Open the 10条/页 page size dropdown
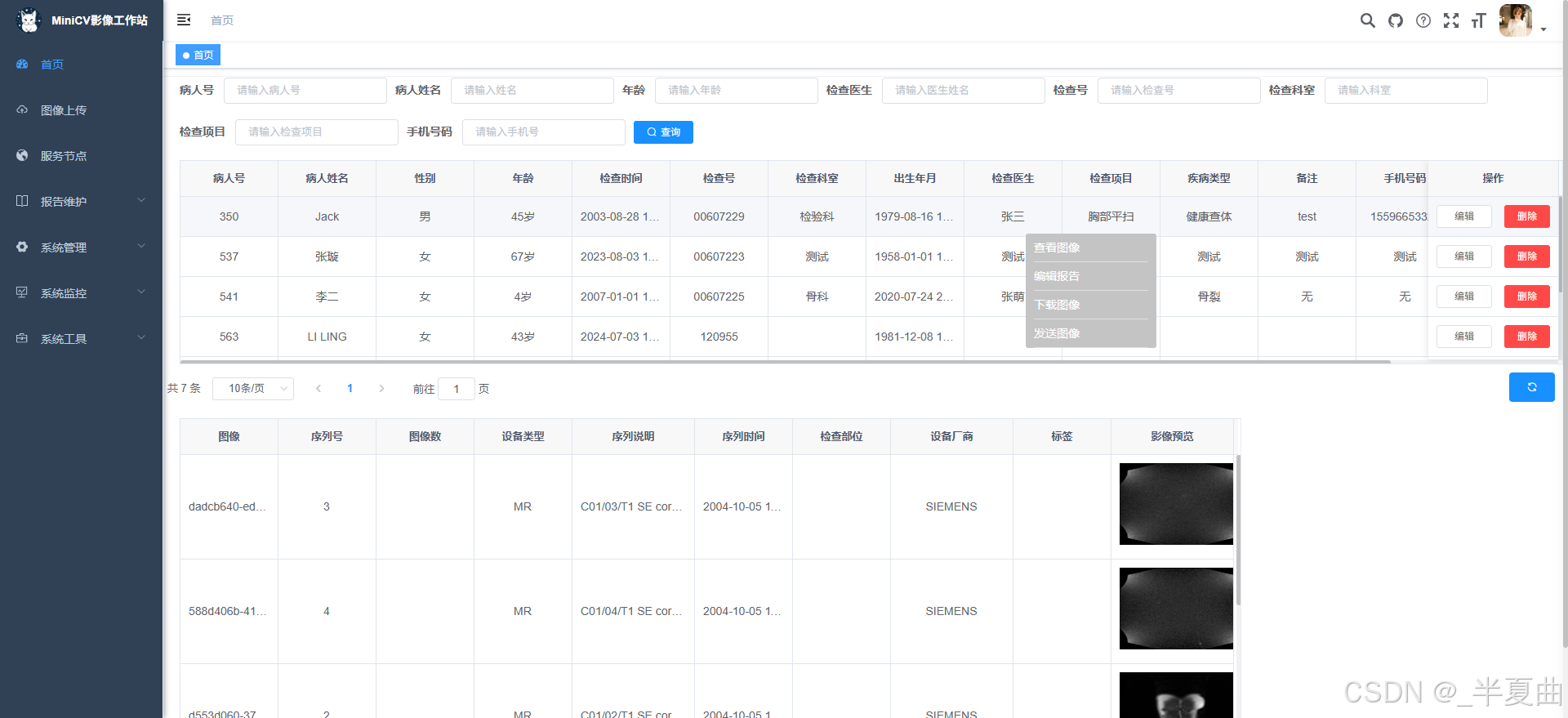The width and height of the screenshot is (1568, 718). pyautogui.click(x=253, y=389)
